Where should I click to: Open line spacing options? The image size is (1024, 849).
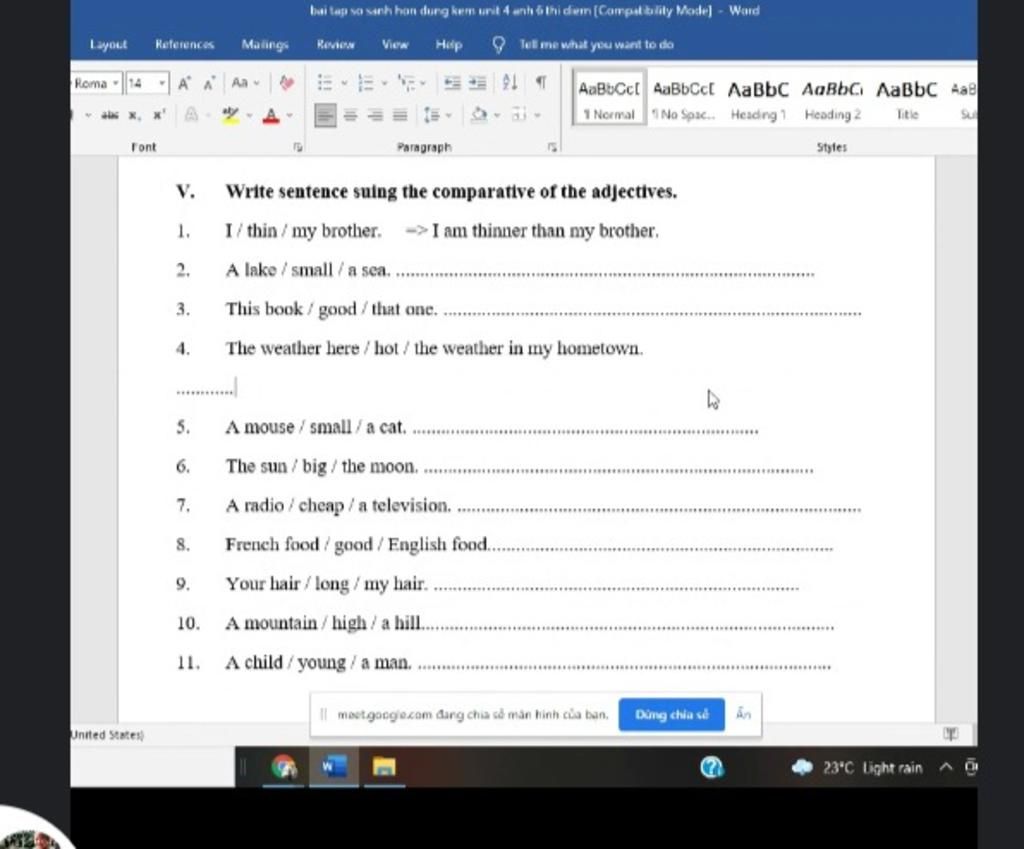(x=432, y=116)
